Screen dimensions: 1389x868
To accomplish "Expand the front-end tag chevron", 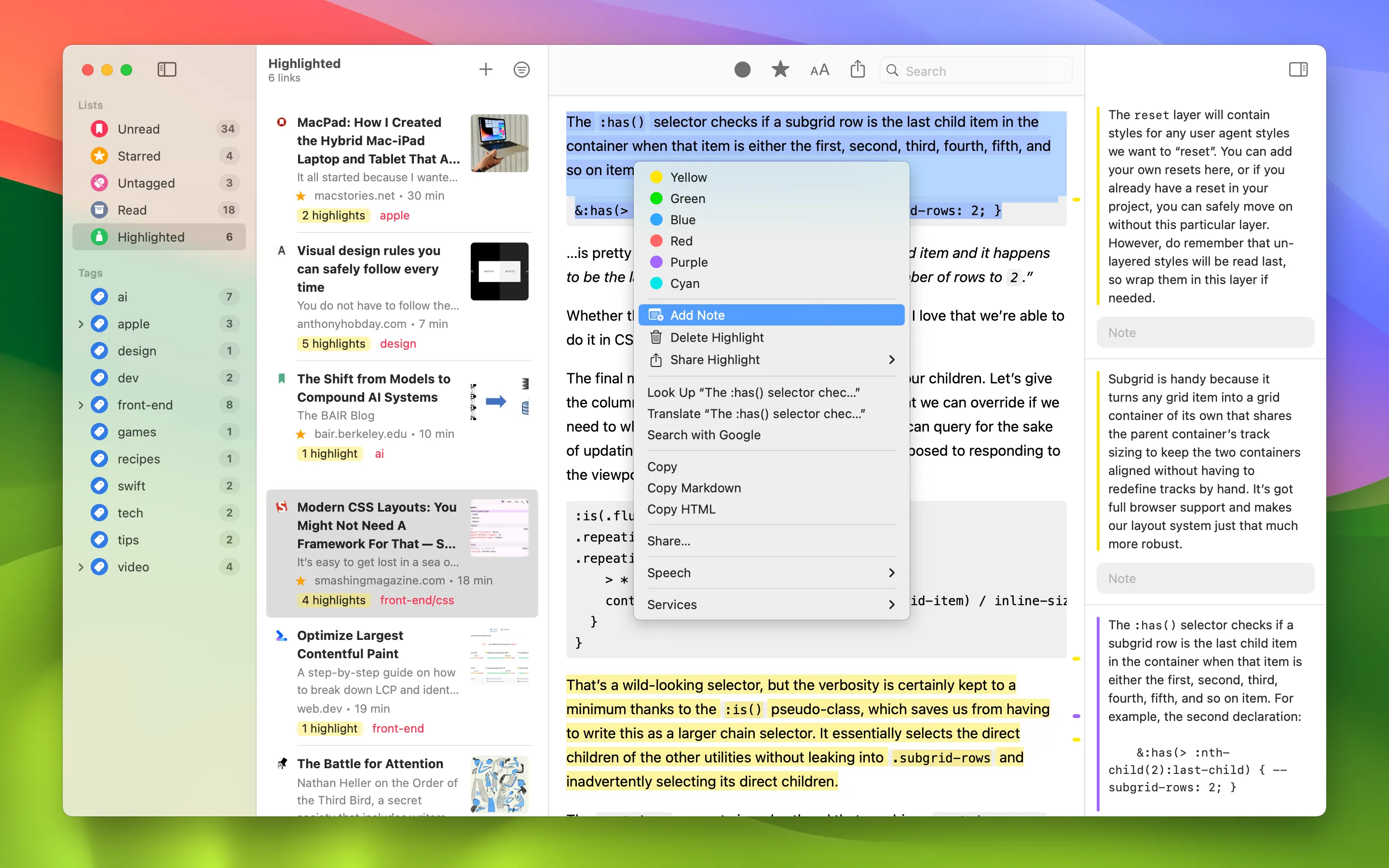I will coord(81,405).
